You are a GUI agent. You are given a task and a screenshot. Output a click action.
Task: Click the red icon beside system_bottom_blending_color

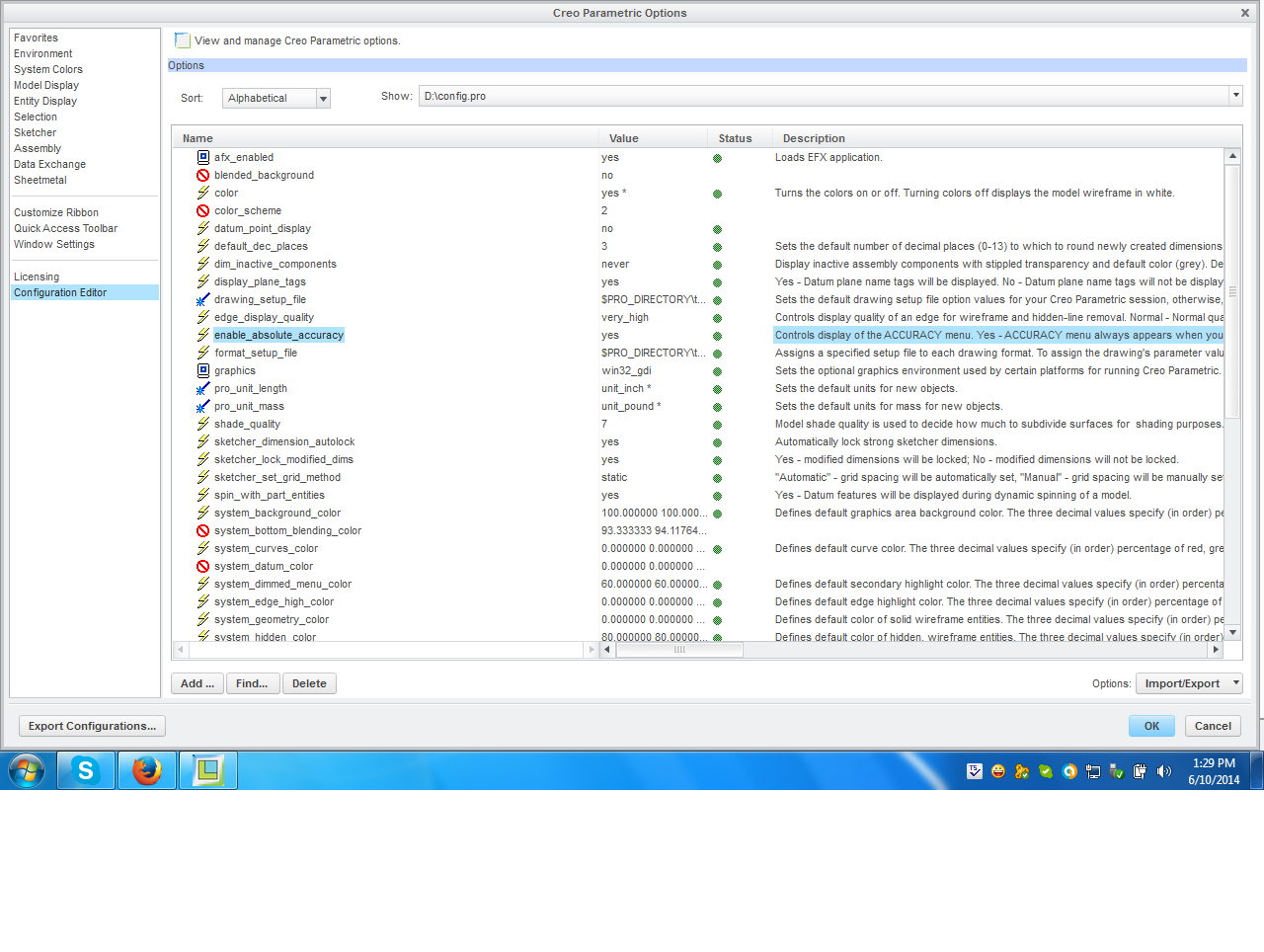coord(203,530)
